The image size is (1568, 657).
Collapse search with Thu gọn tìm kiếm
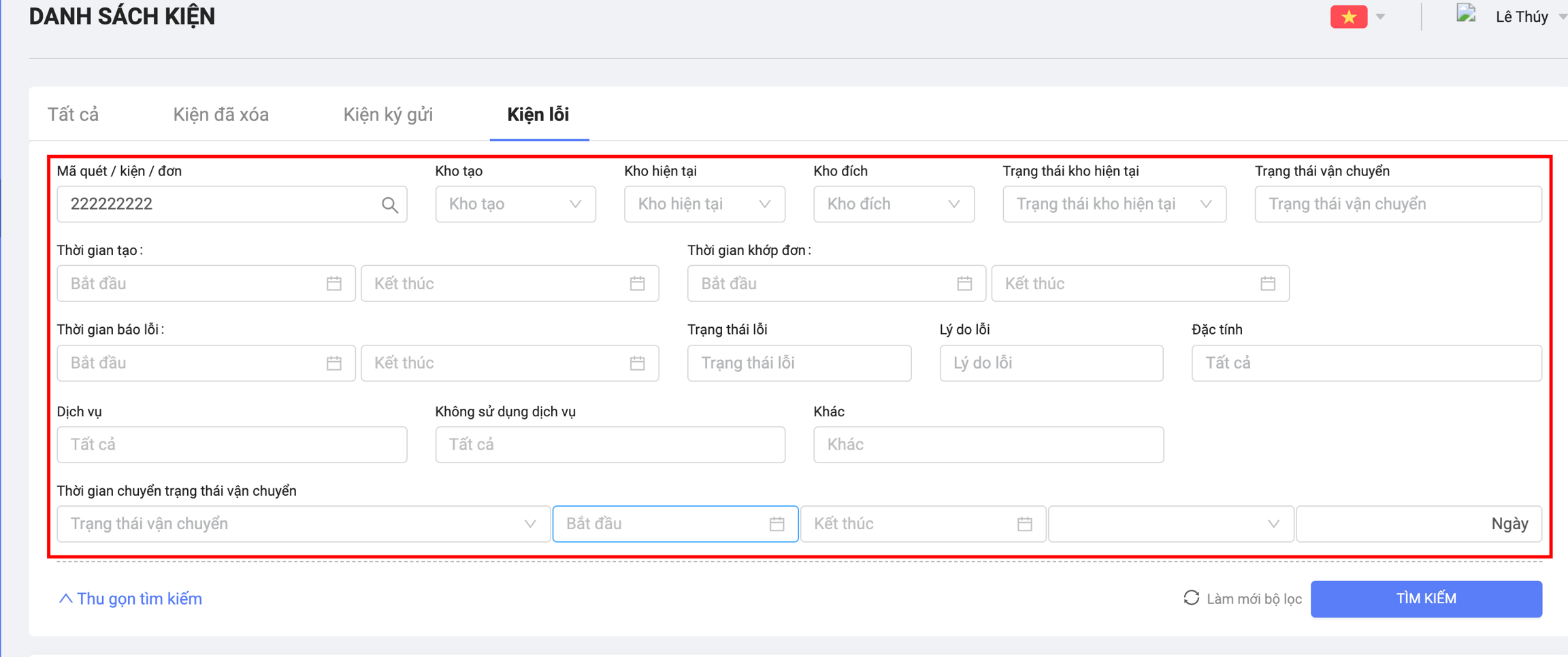coord(131,599)
